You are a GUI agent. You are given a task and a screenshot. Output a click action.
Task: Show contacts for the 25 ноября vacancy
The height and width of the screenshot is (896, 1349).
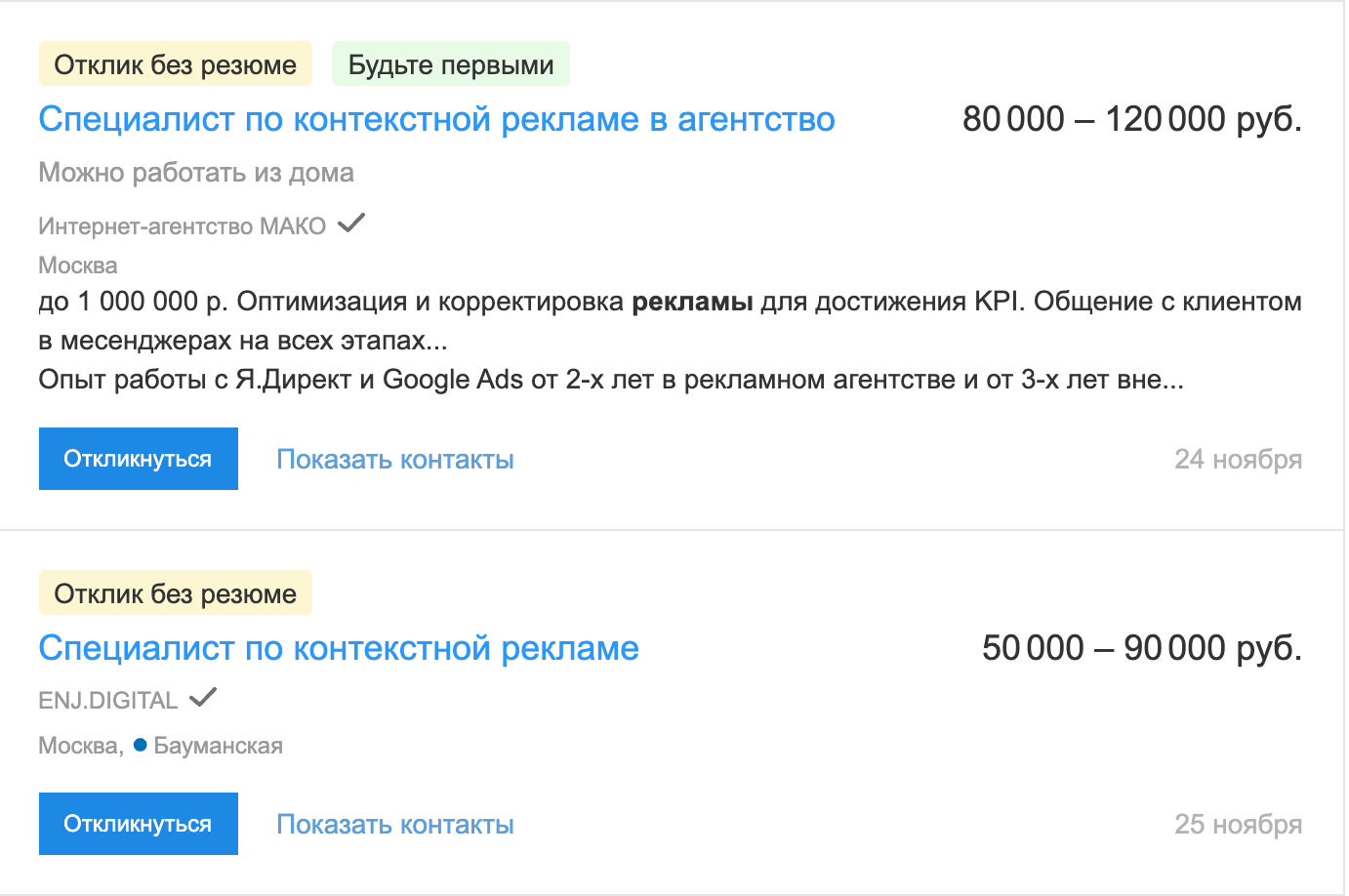click(395, 825)
